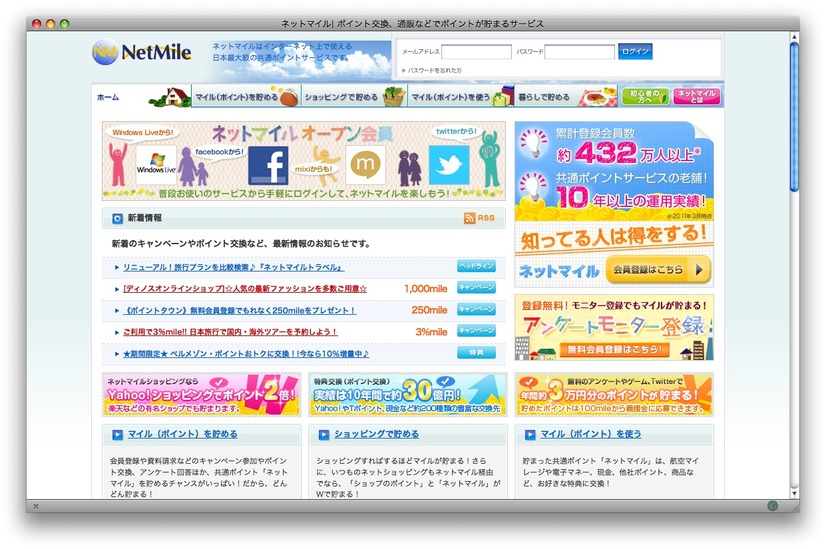Open the 432万人以上 members banner
The width and height of the screenshot is (826, 549).
(x=614, y=171)
